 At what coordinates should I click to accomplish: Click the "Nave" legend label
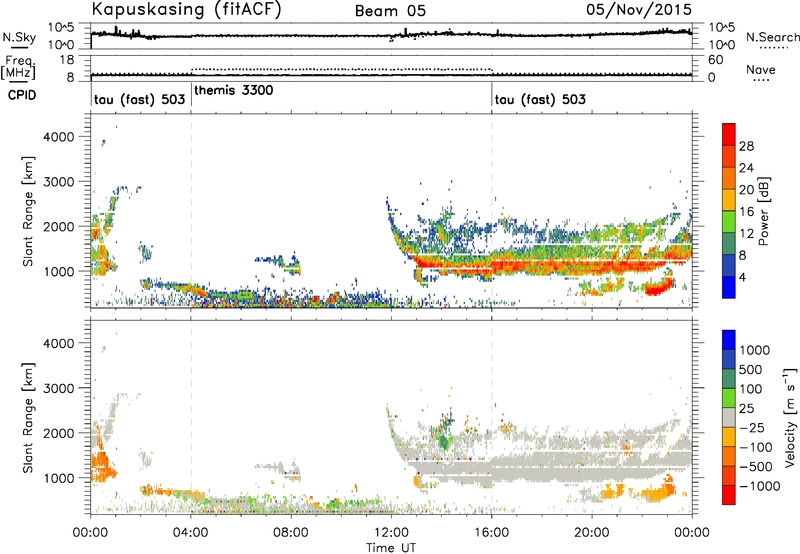(x=761, y=69)
